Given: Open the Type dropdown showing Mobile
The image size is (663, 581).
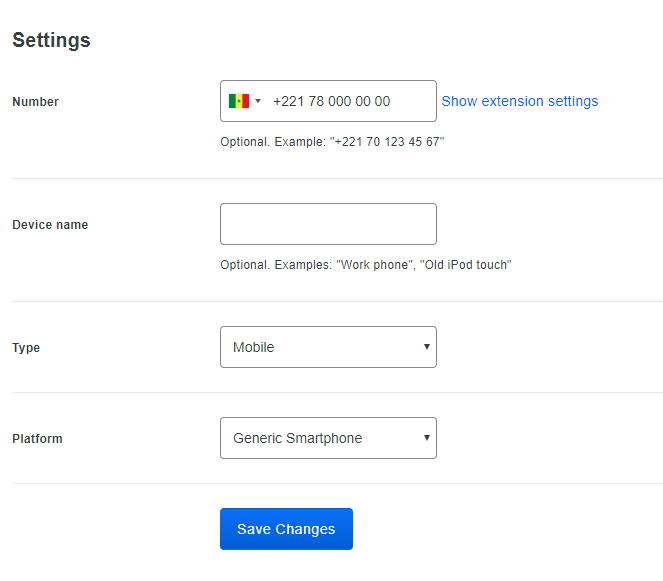Looking at the screenshot, I should coord(320,347).
